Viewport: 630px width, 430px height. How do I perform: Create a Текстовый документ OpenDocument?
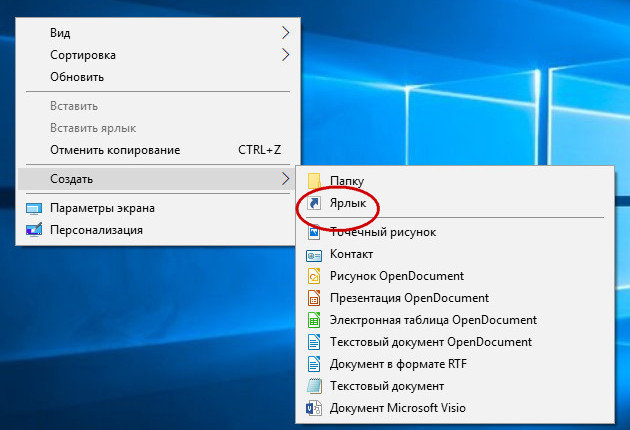coord(455,342)
